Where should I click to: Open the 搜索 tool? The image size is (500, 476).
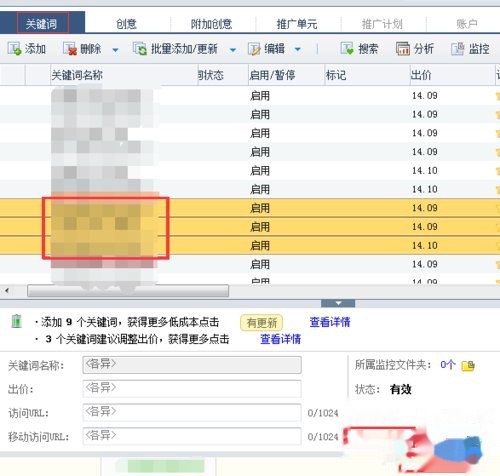[x=359, y=49]
